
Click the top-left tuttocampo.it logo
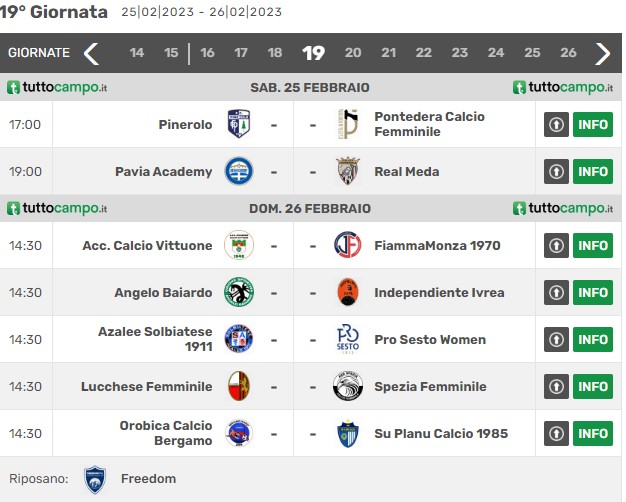[x=57, y=87]
